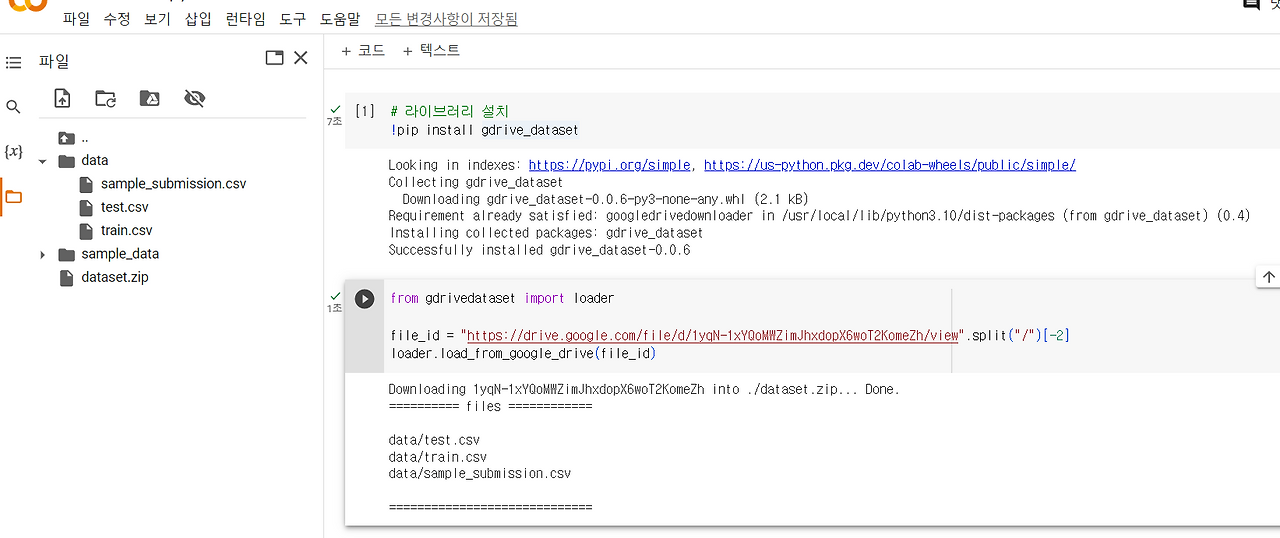The image size is (1280, 538).
Task: Click 'data/test.csv' output text
Action: 434,440
